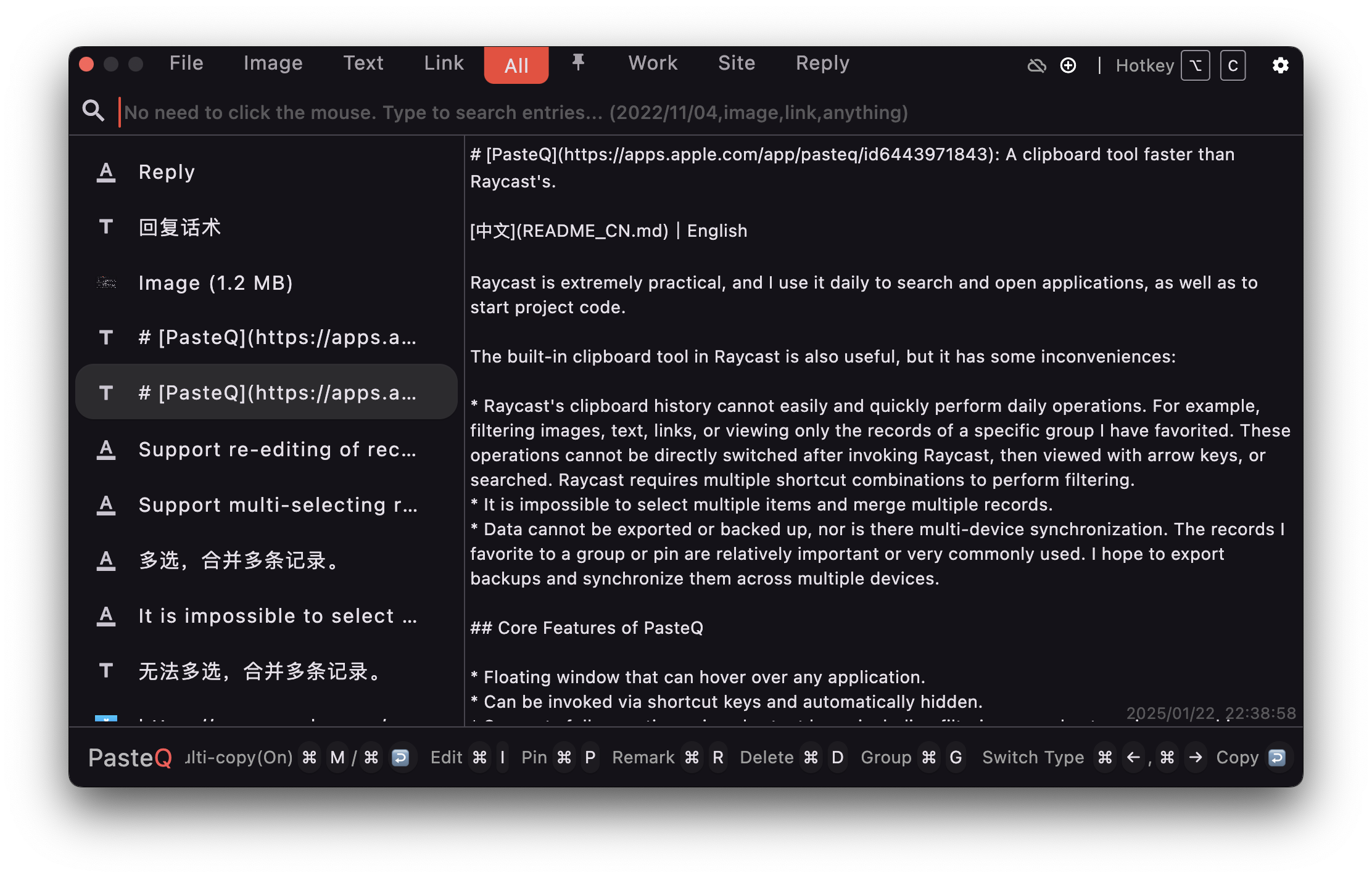Open the Site group tab
The height and width of the screenshot is (878, 1372).
click(x=737, y=63)
